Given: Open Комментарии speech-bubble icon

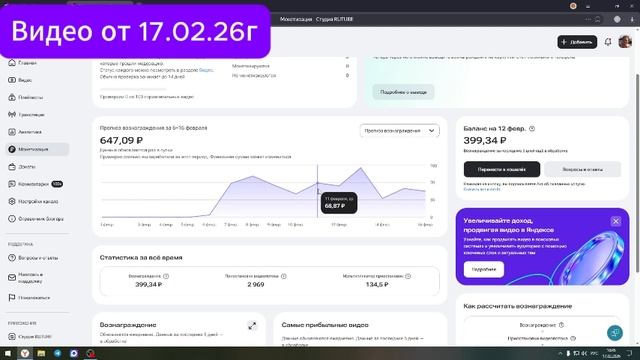Looking at the screenshot, I should click(x=12, y=184).
